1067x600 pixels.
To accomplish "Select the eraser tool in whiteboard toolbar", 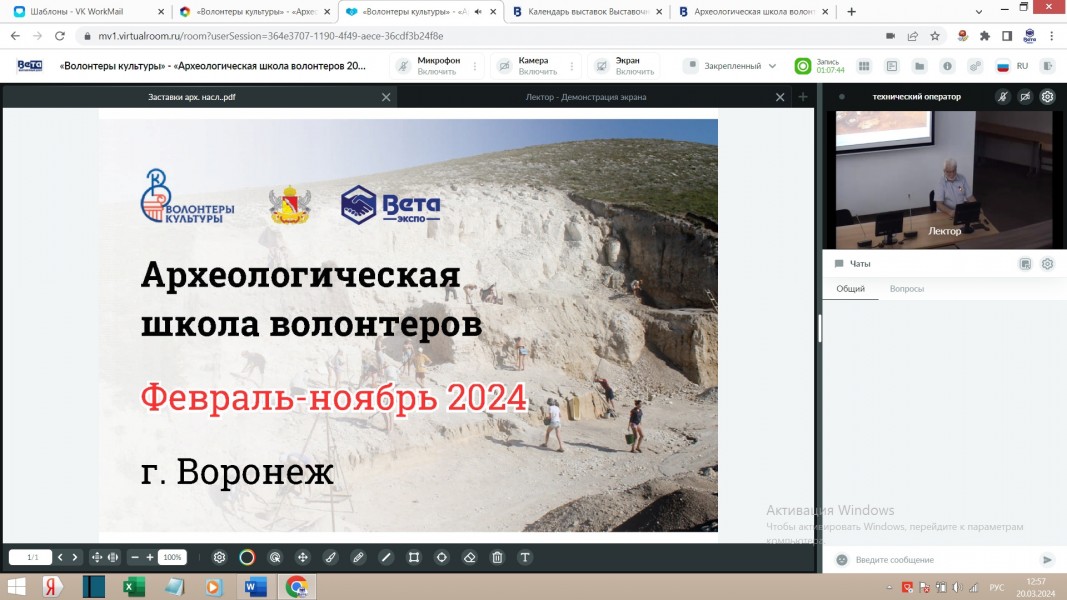I will (x=469, y=557).
